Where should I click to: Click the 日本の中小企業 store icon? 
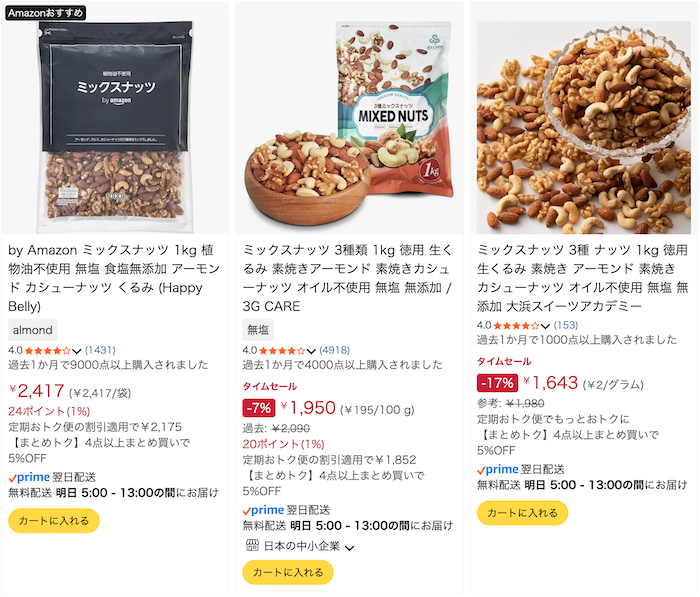click(x=252, y=545)
